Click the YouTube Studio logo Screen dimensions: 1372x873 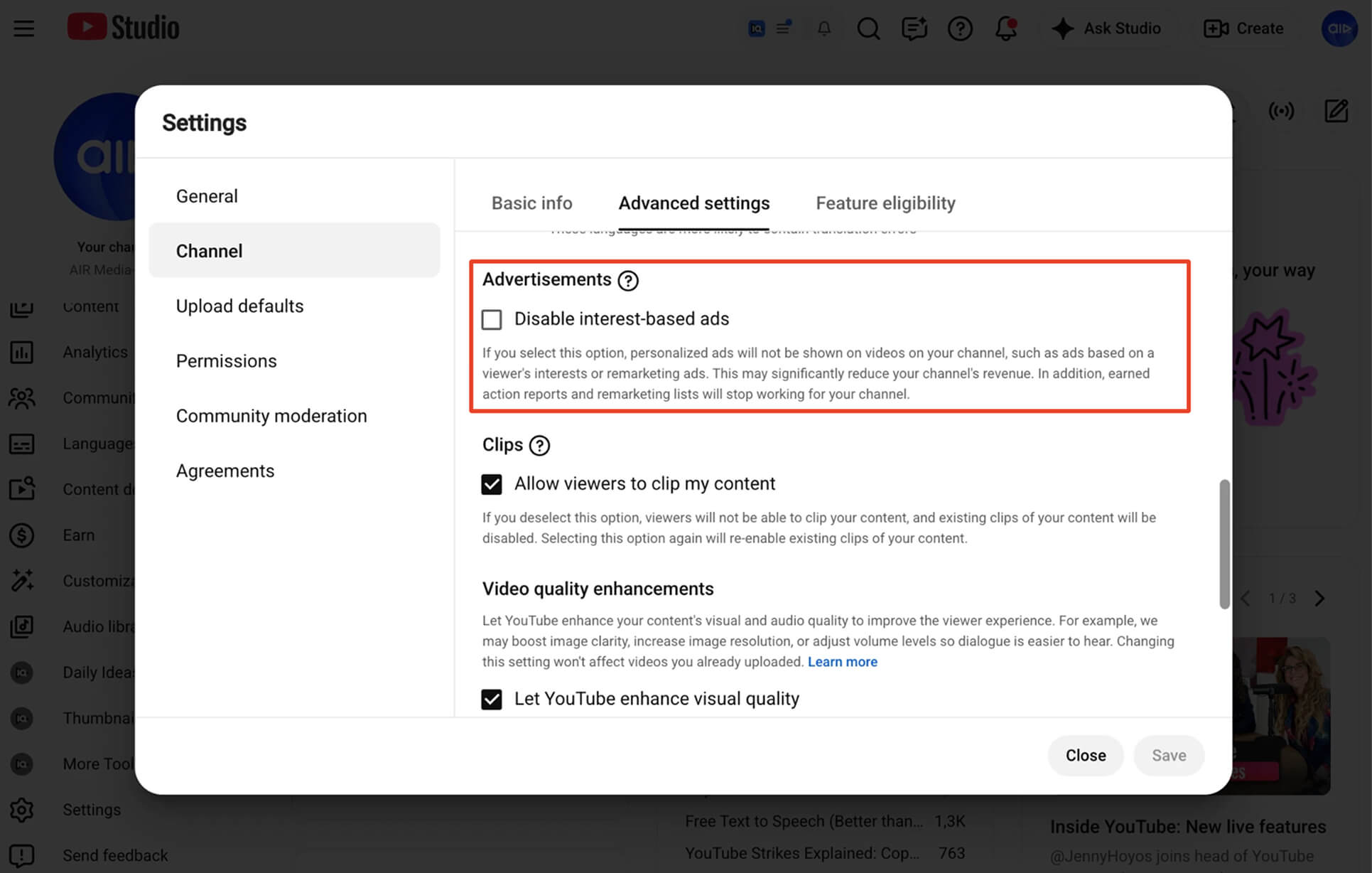(x=123, y=28)
